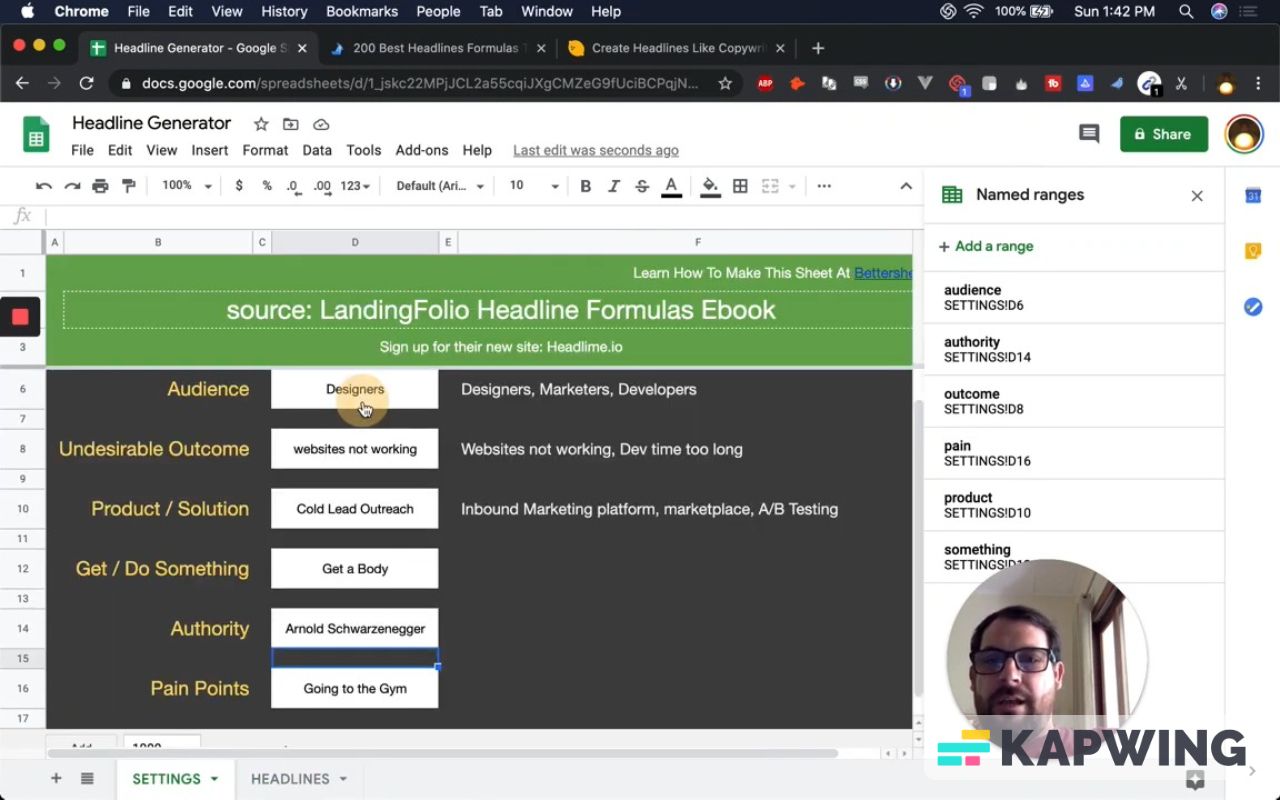Click the cloud save status icon

tap(321, 124)
